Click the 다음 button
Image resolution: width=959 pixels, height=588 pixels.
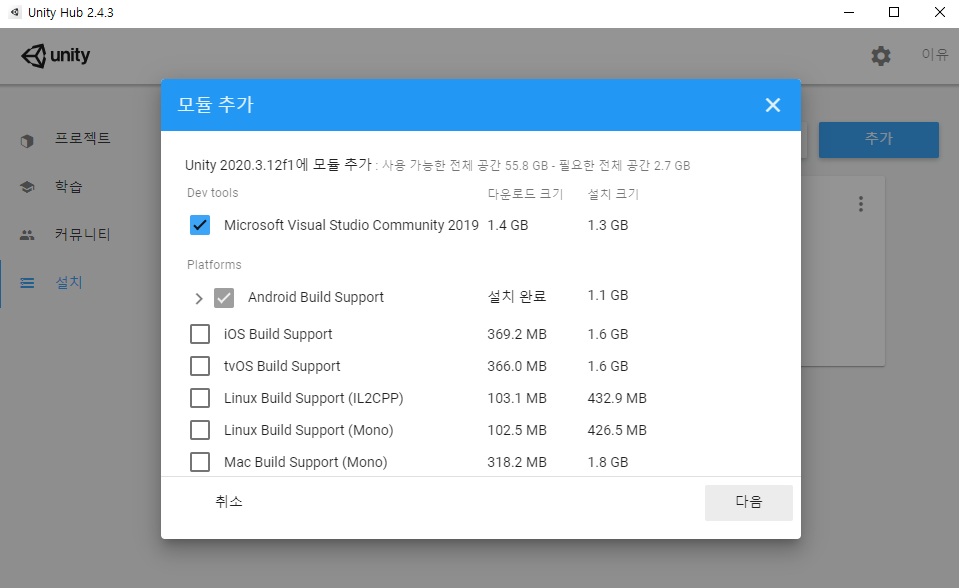749,503
